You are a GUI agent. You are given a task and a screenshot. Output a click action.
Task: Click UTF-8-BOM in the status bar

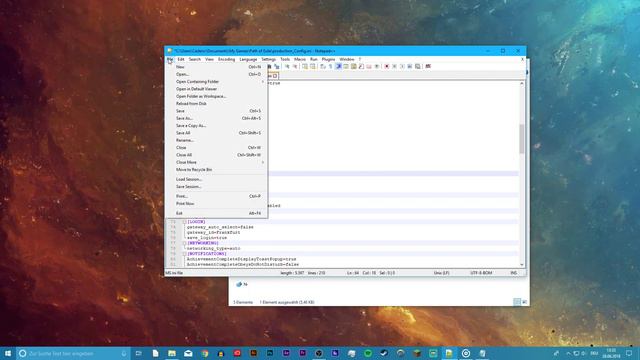click(x=481, y=273)
